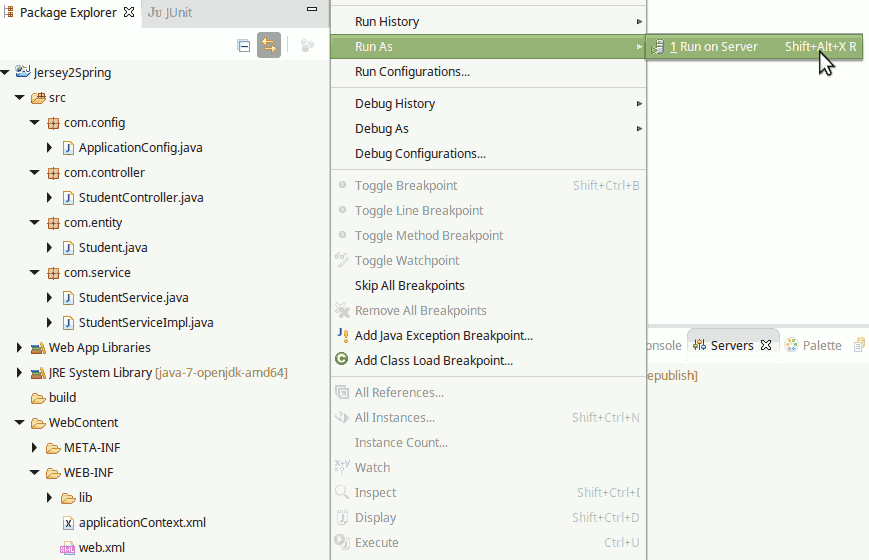Click the Add Class Load Breakpoint icon
This screenshot has width=869, height=560.
point(342,361)
